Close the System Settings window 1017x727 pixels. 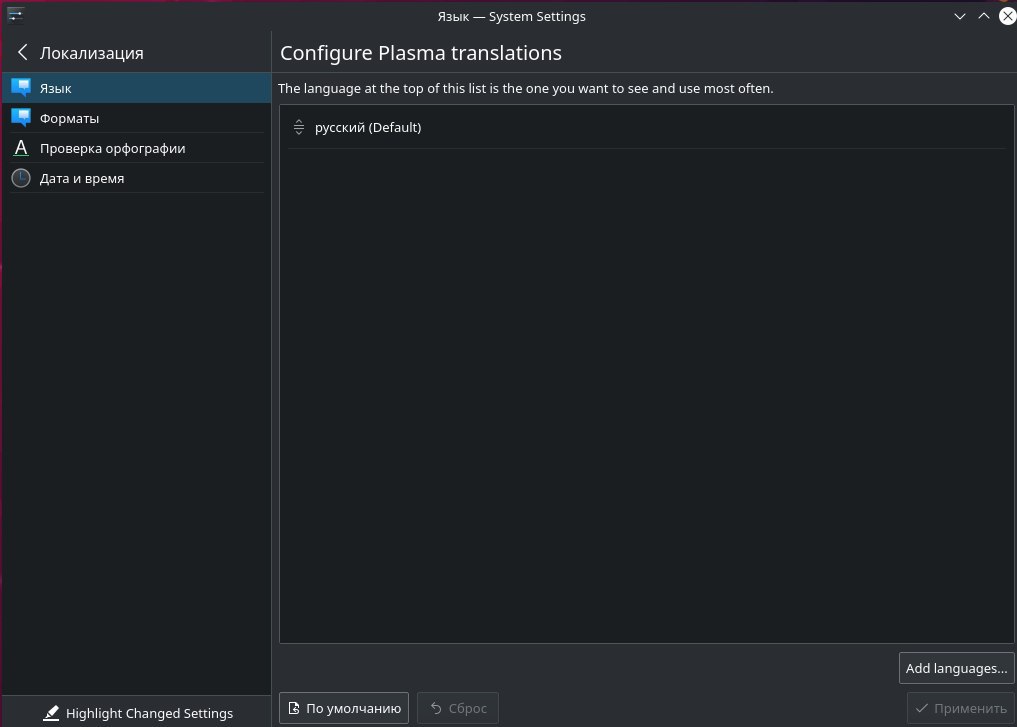pyautogui.click(x=1008, y=16)
